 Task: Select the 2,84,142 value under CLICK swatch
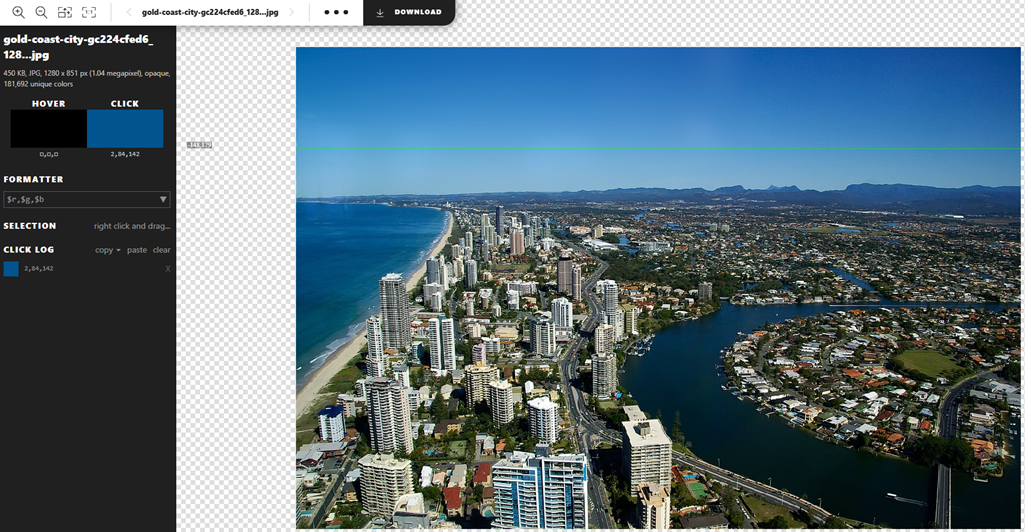125,154
